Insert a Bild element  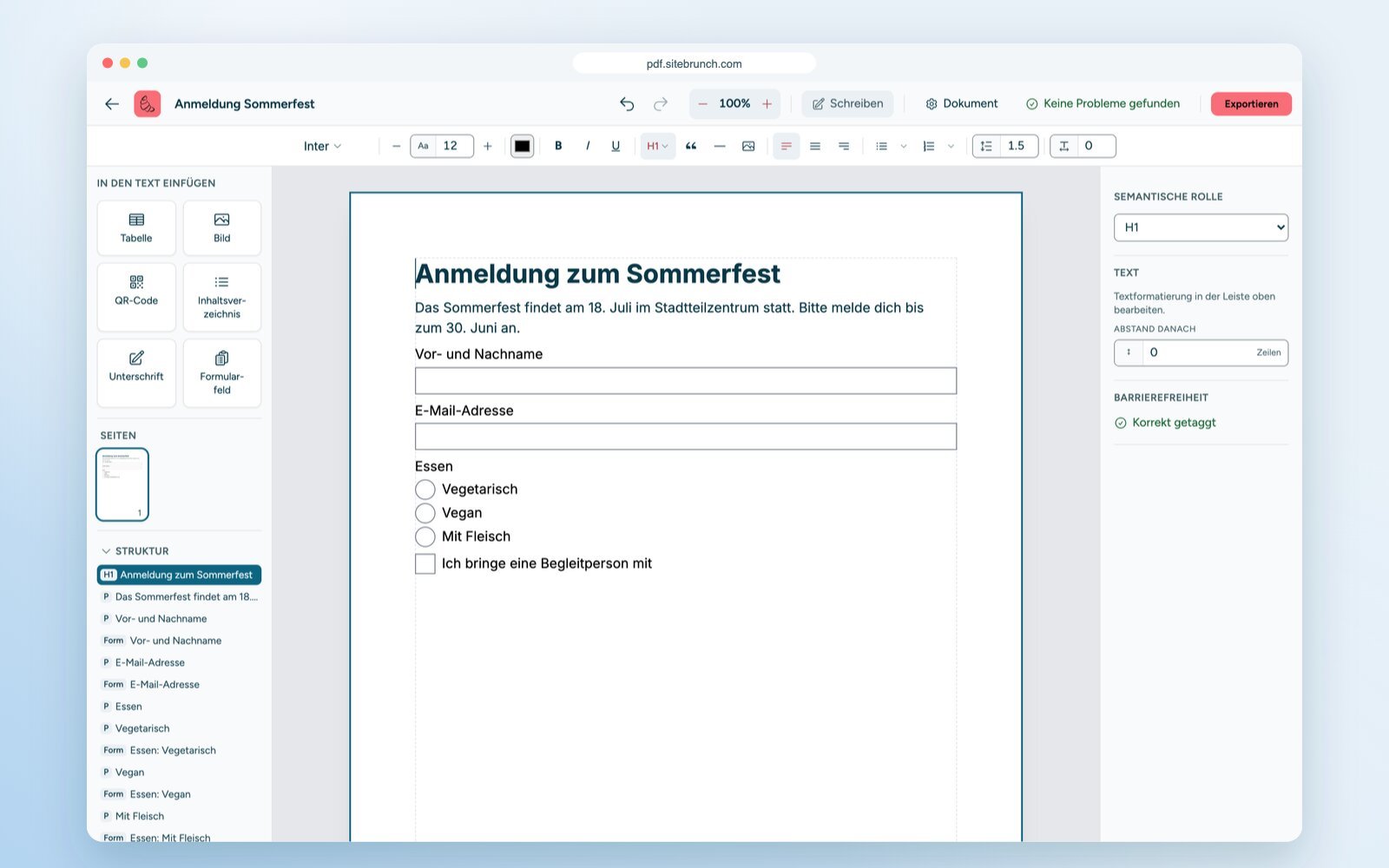tap(222, 228)
